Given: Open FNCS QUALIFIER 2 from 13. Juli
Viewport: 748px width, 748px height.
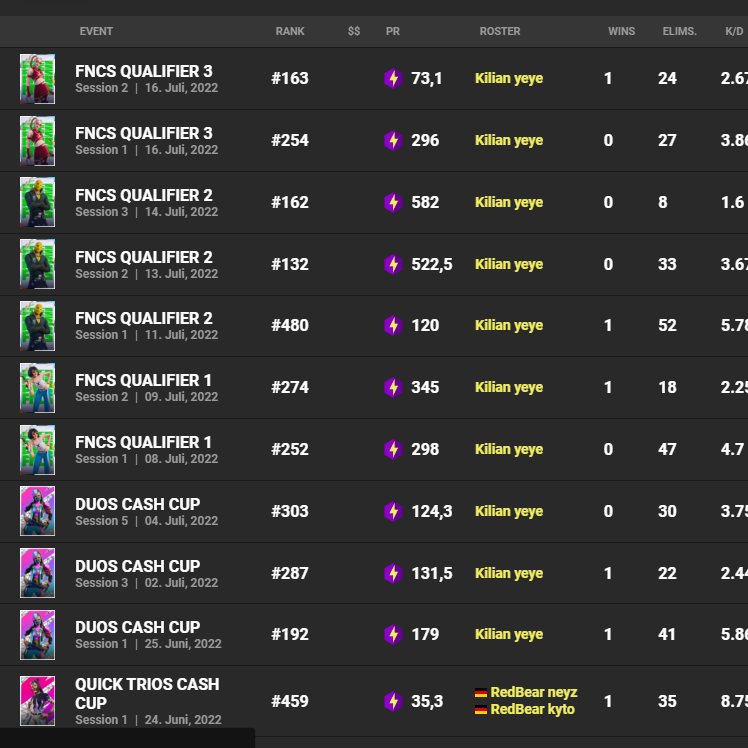Looking at the screenshot, I should tap(144, 258).
